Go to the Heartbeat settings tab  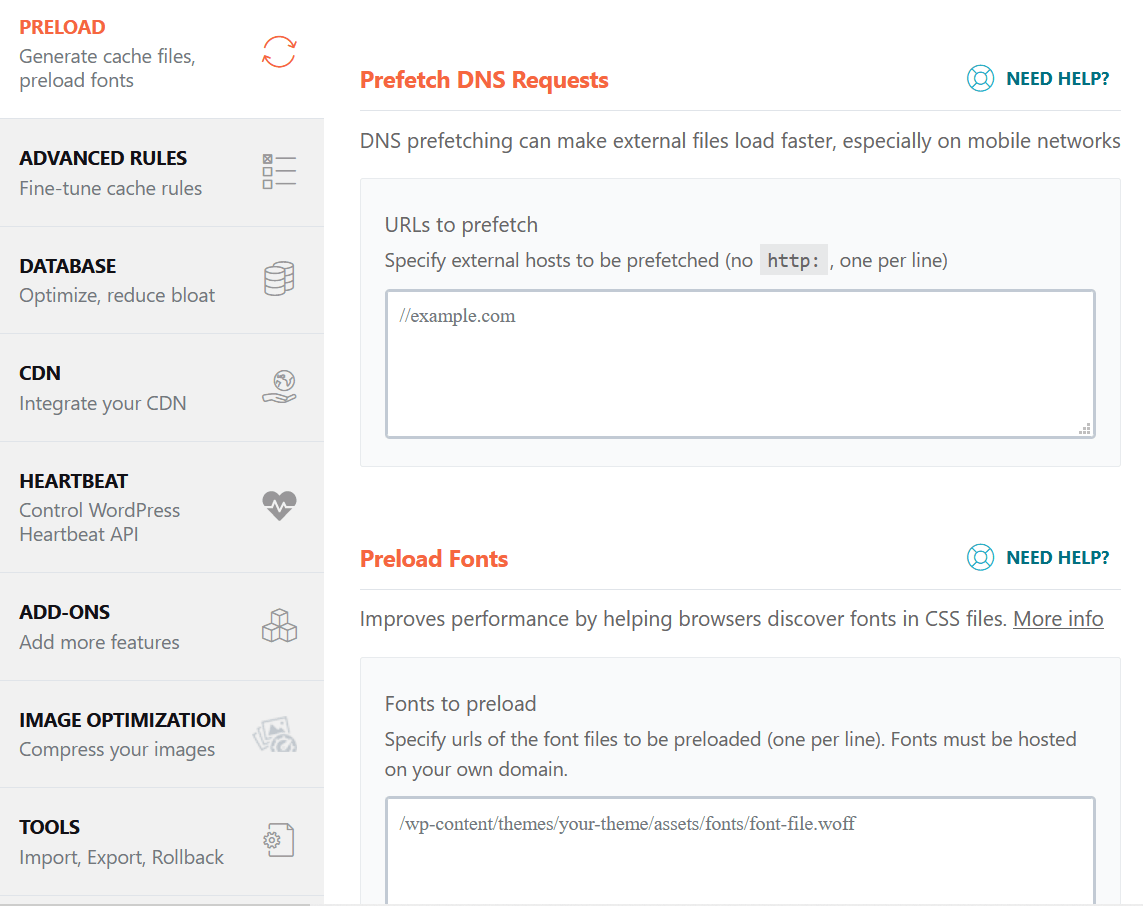click(x=100, y=507)
